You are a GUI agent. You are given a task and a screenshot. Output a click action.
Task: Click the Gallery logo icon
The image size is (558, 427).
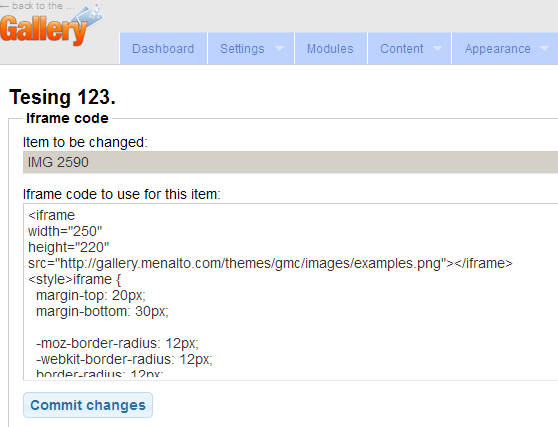(52, 27)
